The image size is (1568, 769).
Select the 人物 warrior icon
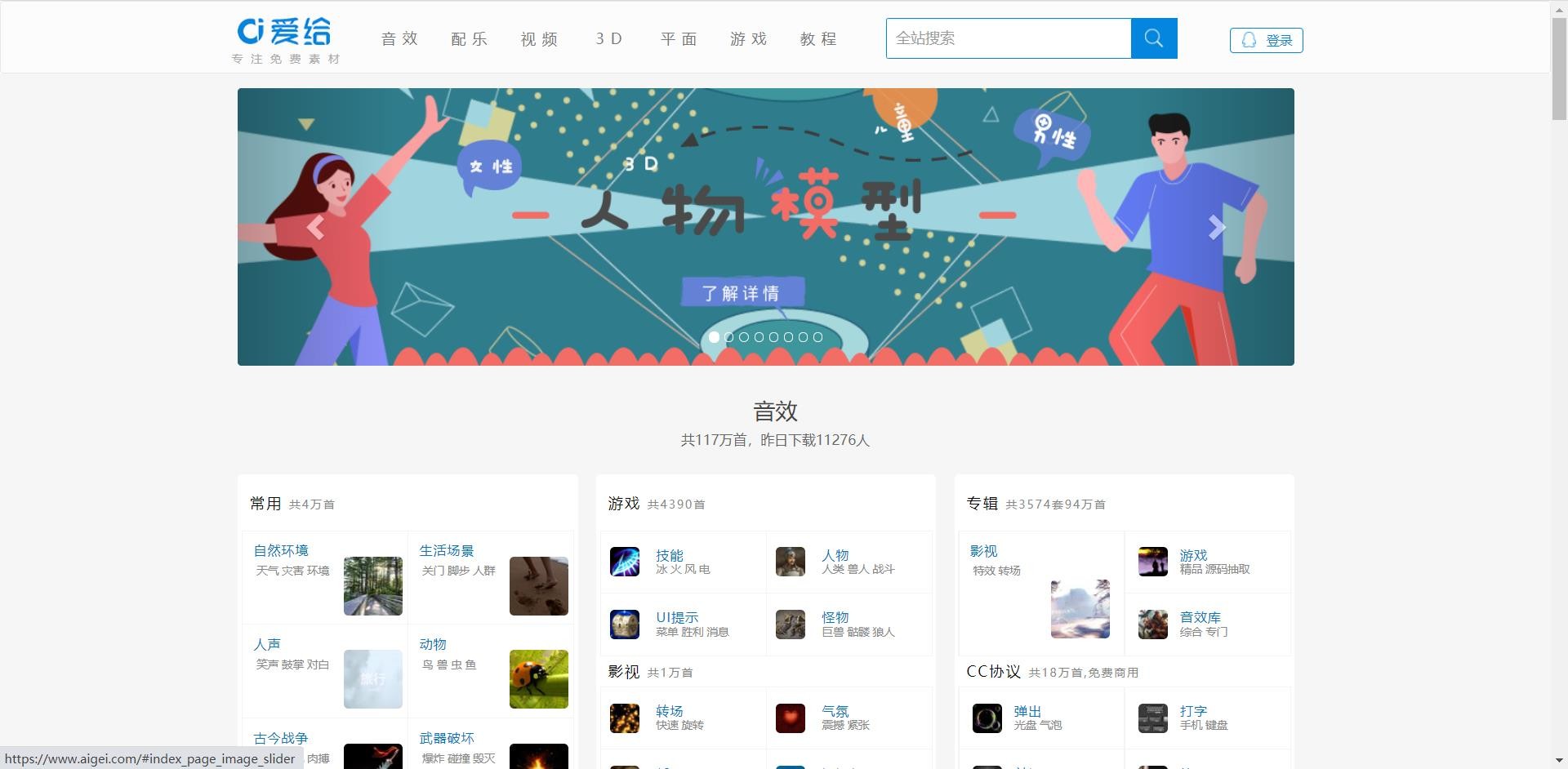[x=790, y=562]
